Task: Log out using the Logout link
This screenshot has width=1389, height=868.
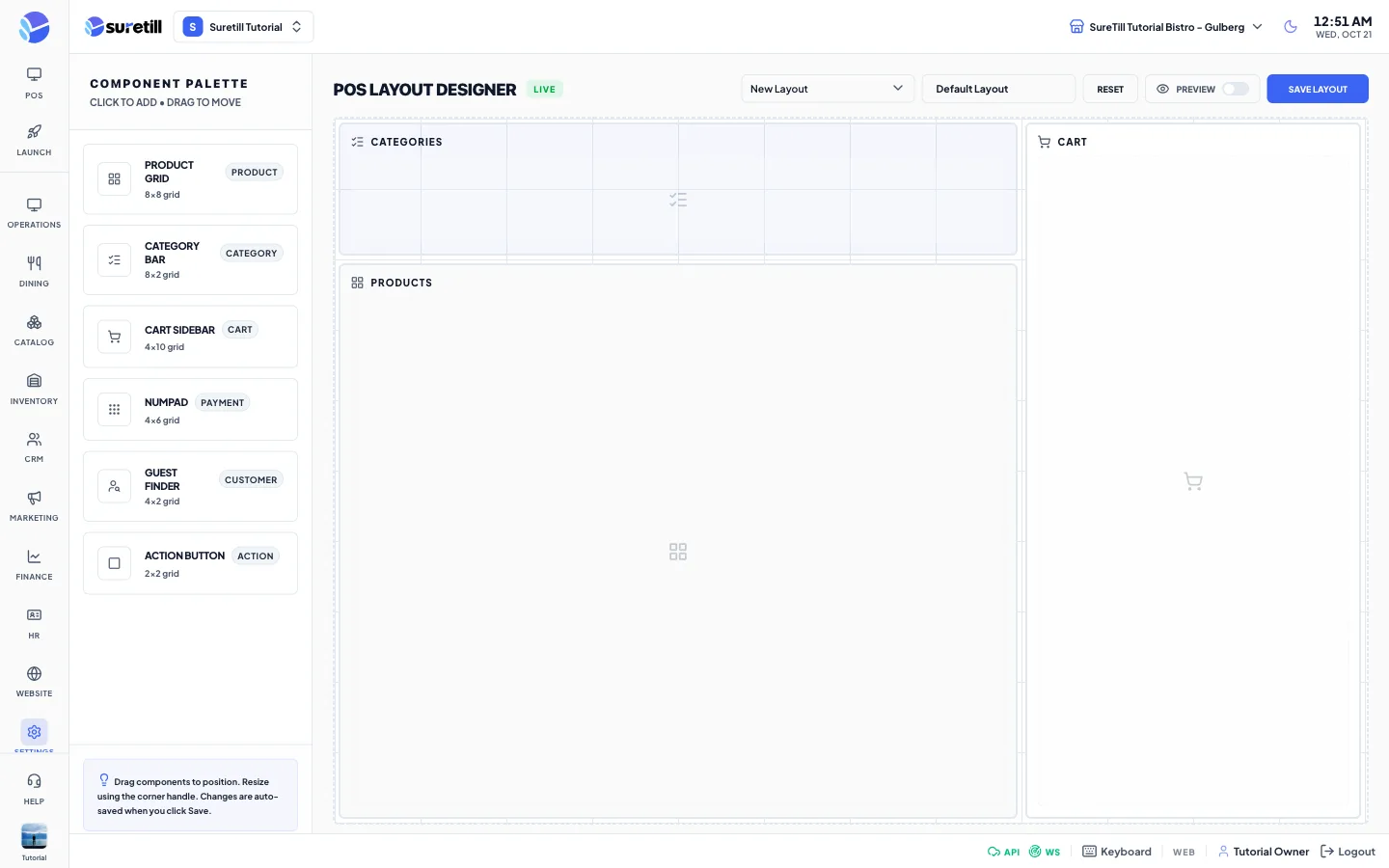Action: tap(1348, 852)
